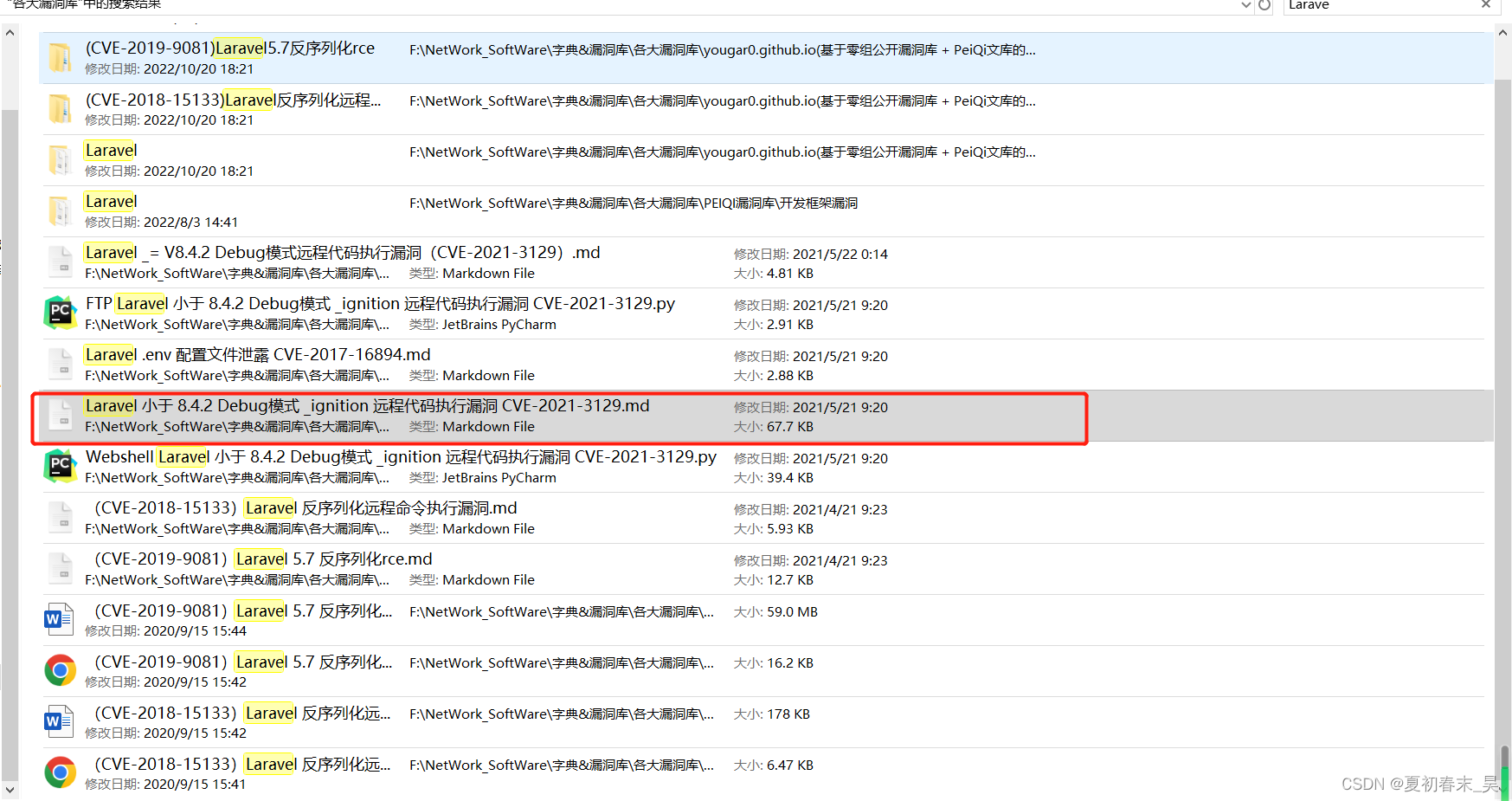Click modified date 2021/5/22 0:14
1512x801 pixels.
[x=840, y=255]
